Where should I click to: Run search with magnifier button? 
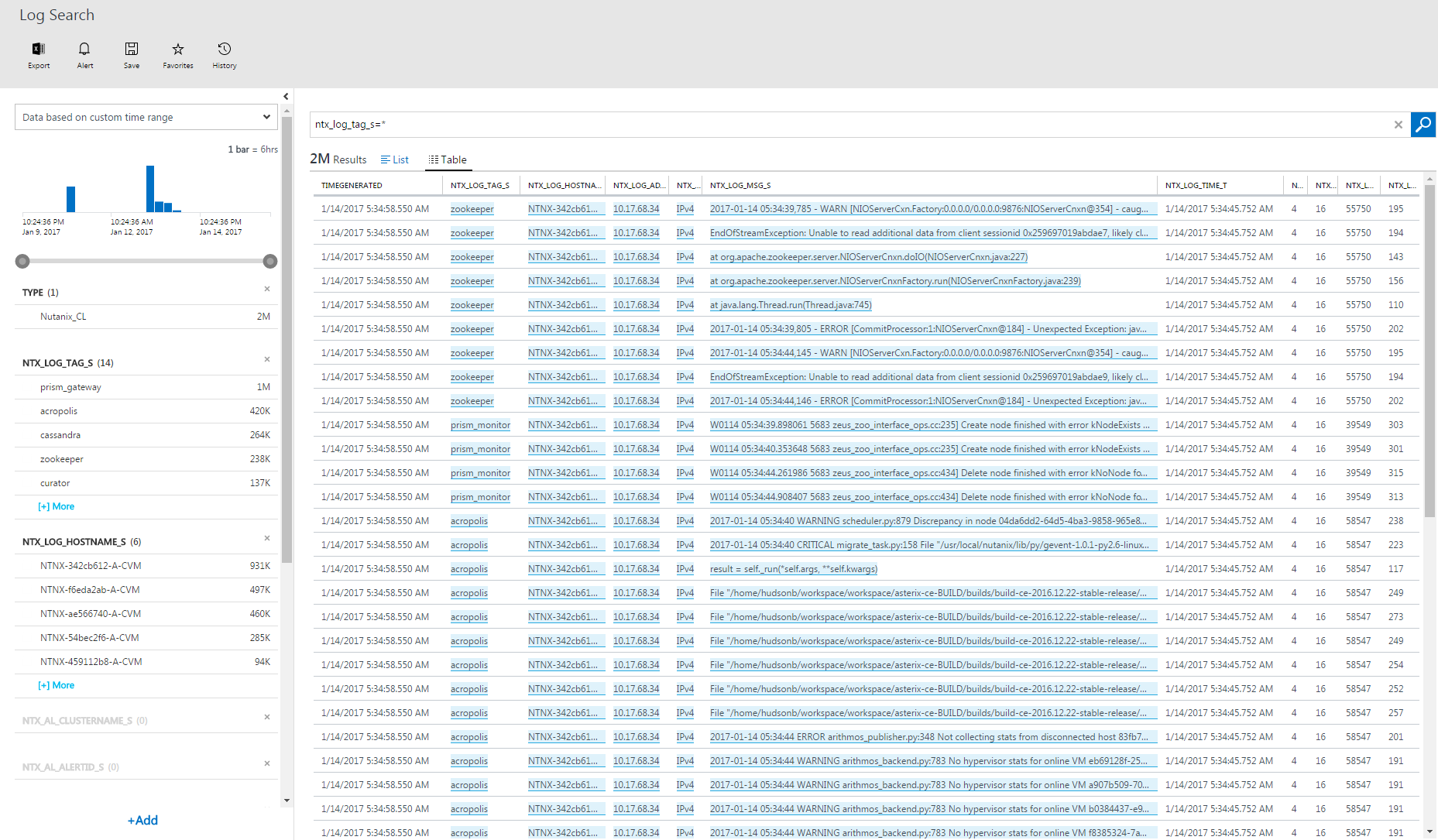click(x=1423, y=125)
